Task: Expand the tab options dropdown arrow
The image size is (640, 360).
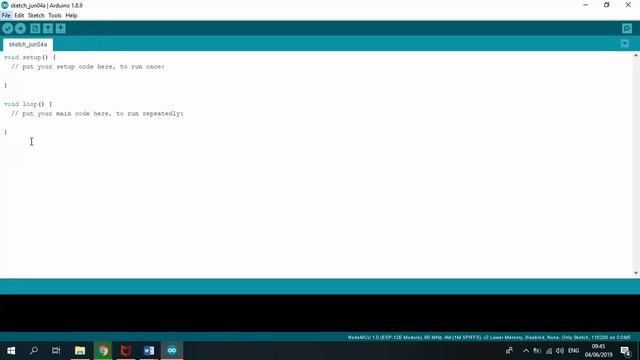Action: (x=624, y=44)
